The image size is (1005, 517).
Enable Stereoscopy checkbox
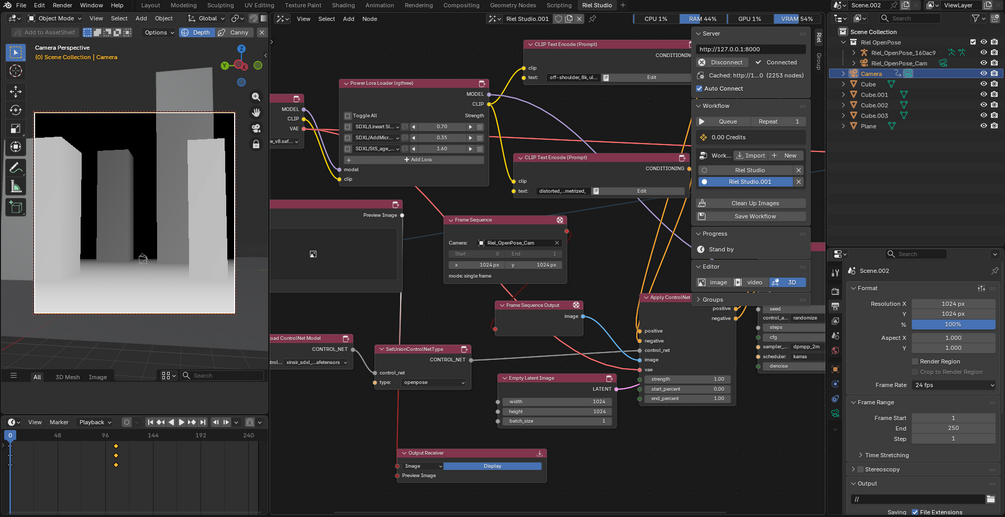pyautogui.click(x=861, y=469)
